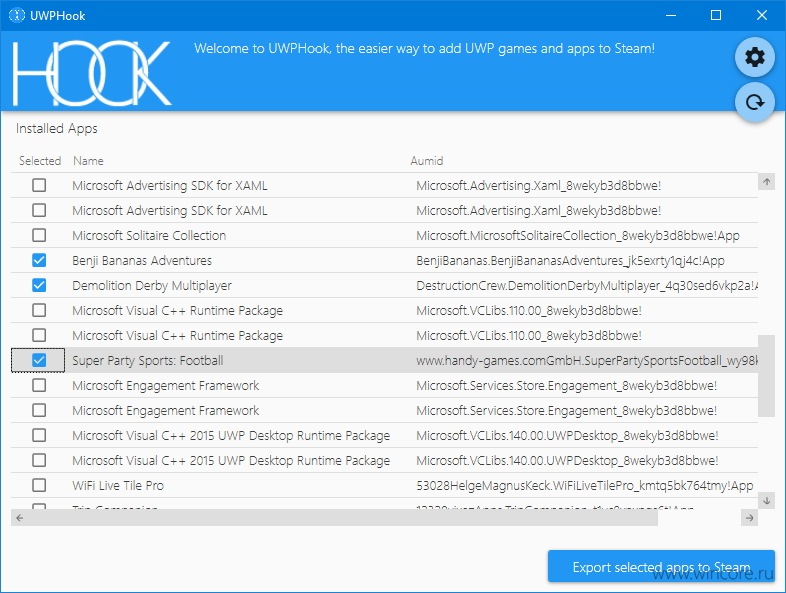Click the Installed Apps heading
The height and width of the screenshot is (593, 786).
coord(57,129)
